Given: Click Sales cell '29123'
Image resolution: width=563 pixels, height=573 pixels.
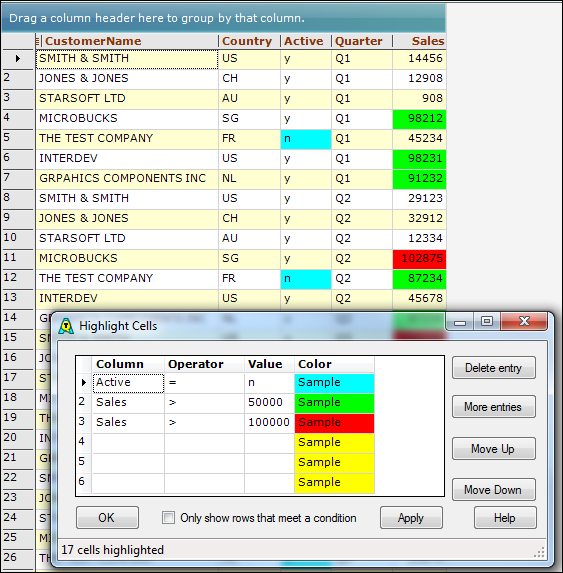Looking at the screenshot, I should pyautogui.click(x=419, y=199).
